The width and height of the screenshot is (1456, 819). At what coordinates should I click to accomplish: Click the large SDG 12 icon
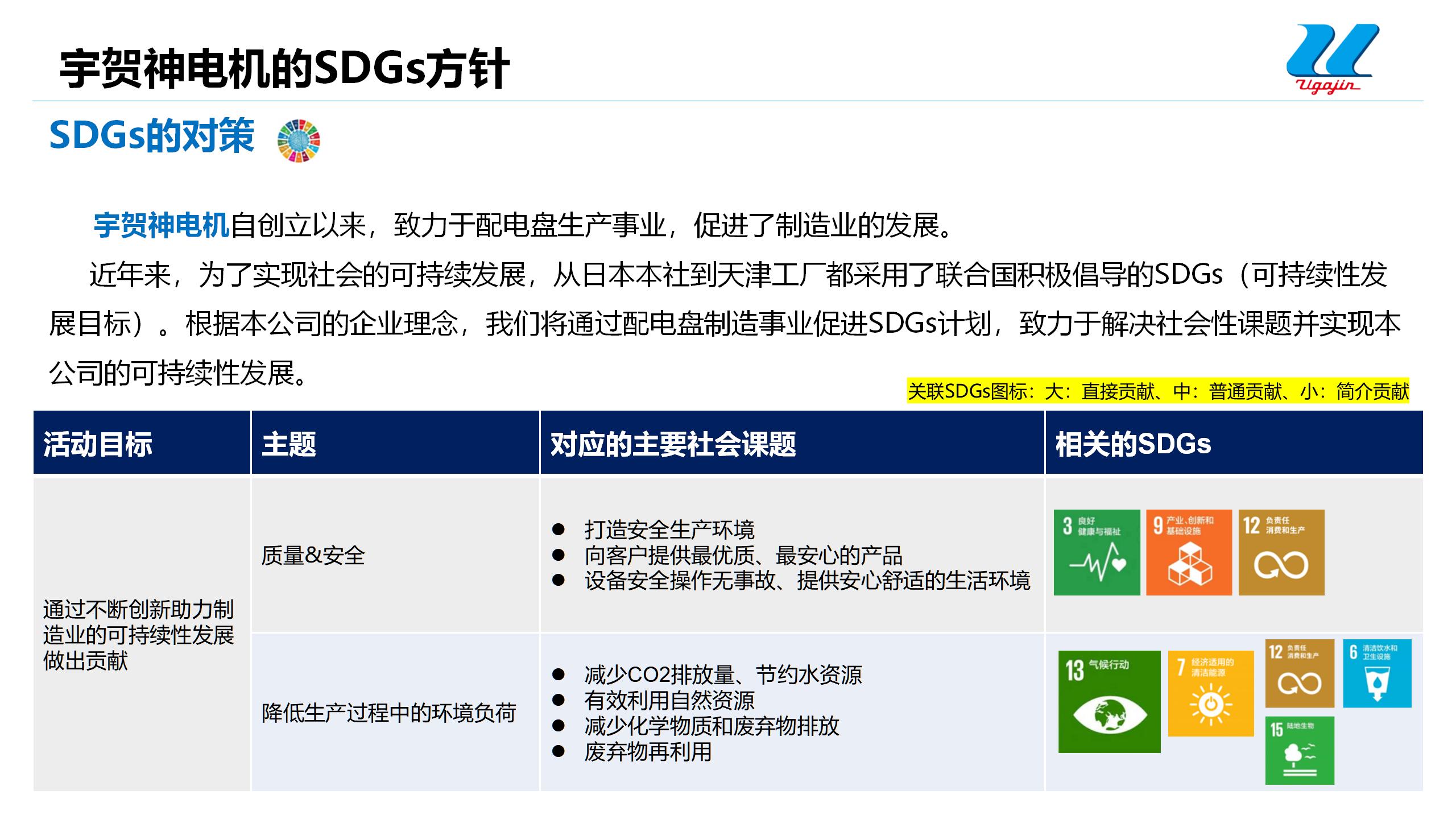pos(1281,552)
